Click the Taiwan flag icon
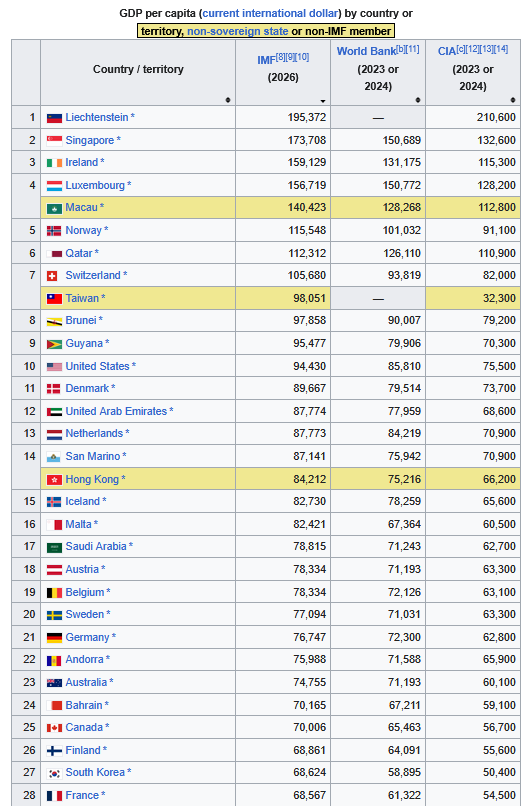The width and height of the screenshot is (523, 806). [54, 299]
